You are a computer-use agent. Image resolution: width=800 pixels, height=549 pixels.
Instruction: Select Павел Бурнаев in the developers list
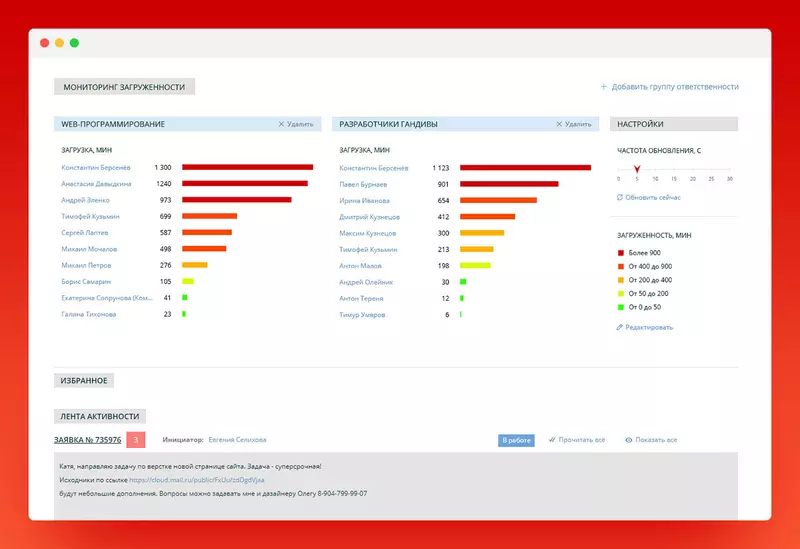[x=364, y=184]
